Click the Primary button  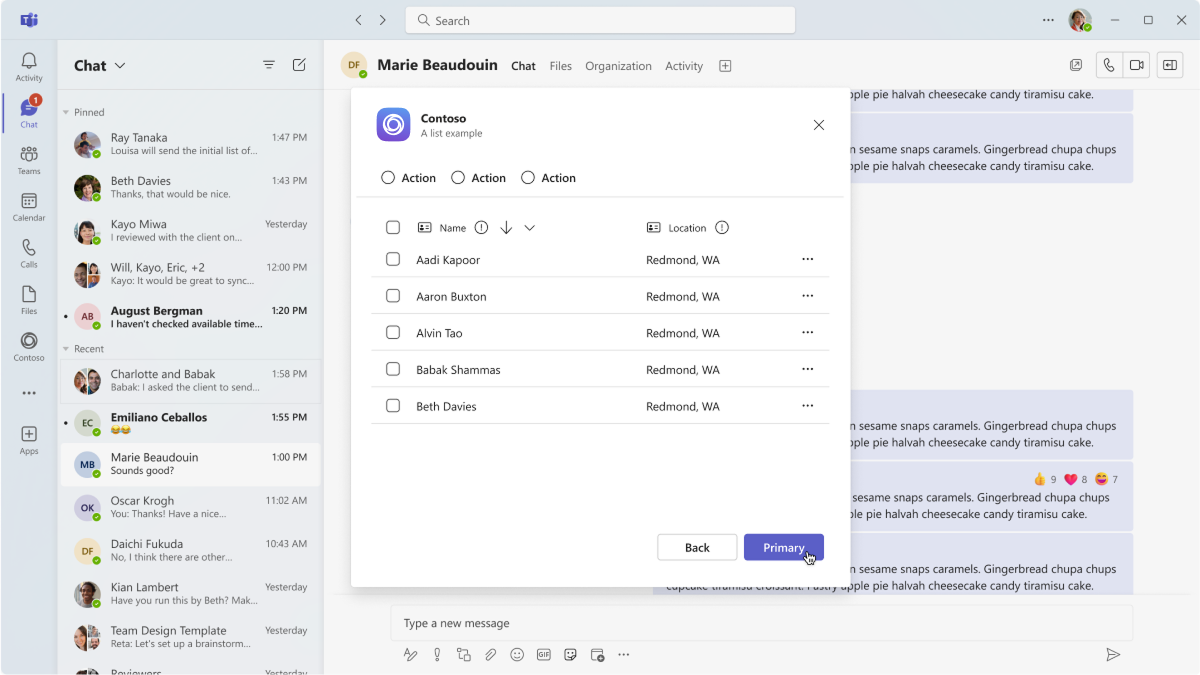point(784,547)
